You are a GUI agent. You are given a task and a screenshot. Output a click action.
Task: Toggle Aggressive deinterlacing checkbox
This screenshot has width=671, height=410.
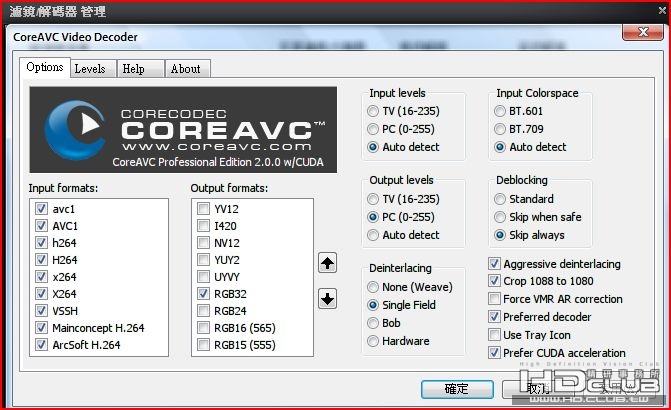pyautogui.click(x=494, y=264)
